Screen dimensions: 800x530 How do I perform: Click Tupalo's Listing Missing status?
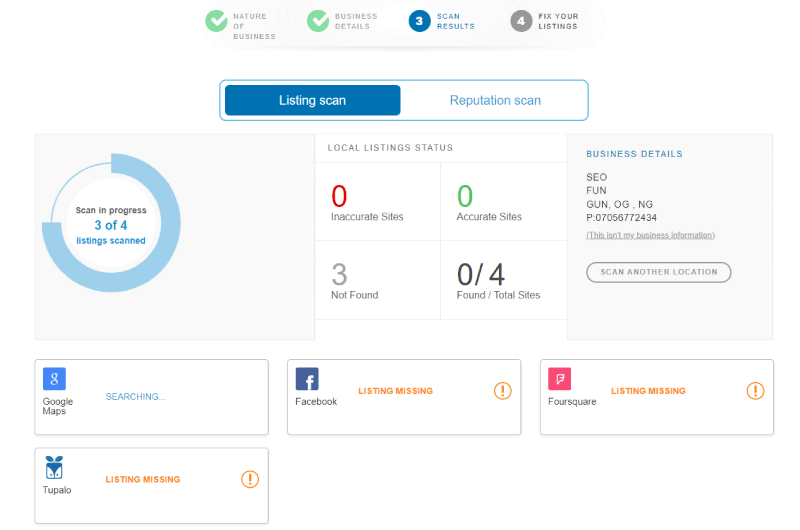(143, 479)
